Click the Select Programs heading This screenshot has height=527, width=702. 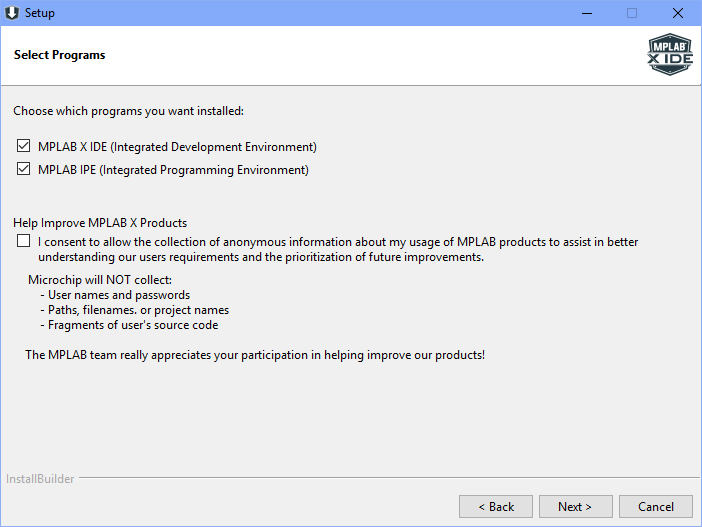pos(60,55)
